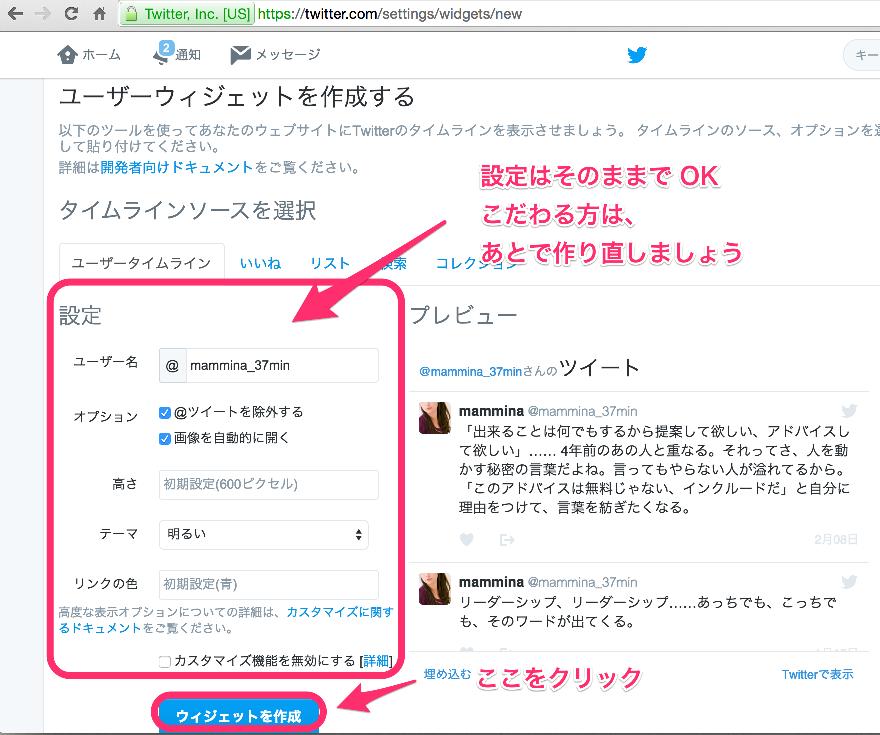Open the browser home icon
Viewport: 880px width, 735px height.
[x=100, y=13]
